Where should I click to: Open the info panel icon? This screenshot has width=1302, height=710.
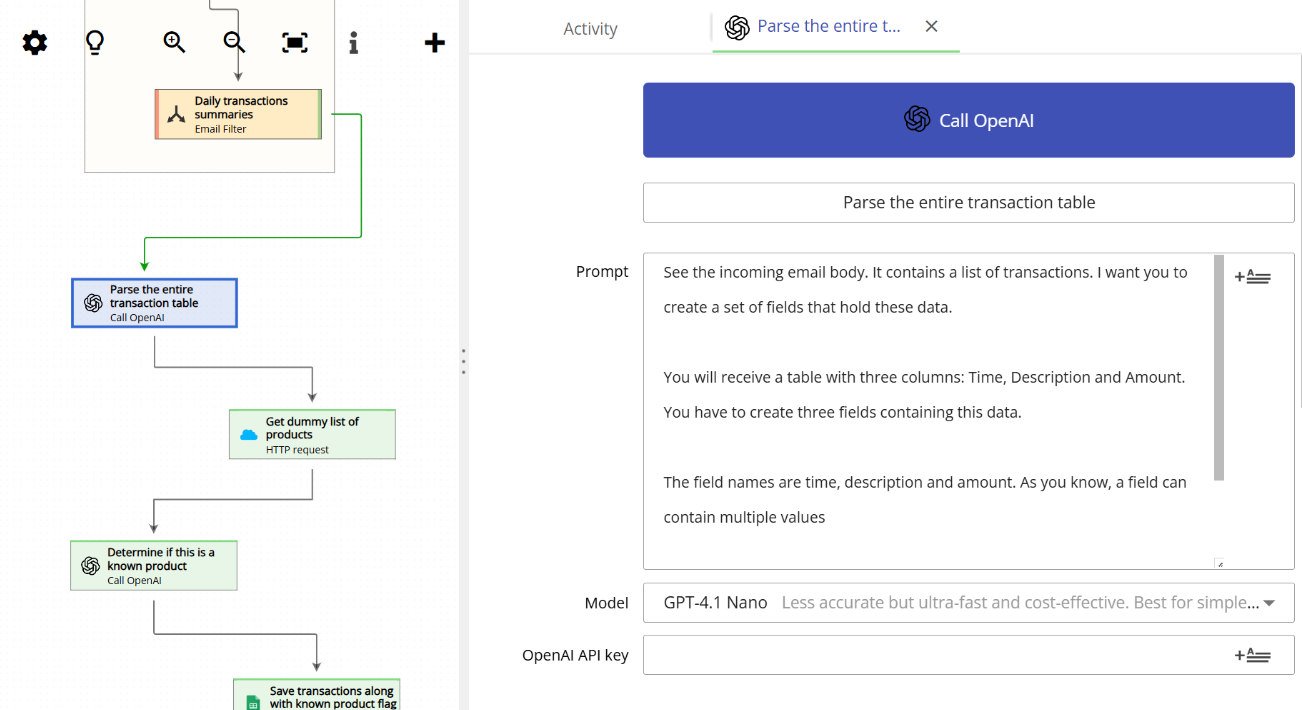(x=353, y=42)
